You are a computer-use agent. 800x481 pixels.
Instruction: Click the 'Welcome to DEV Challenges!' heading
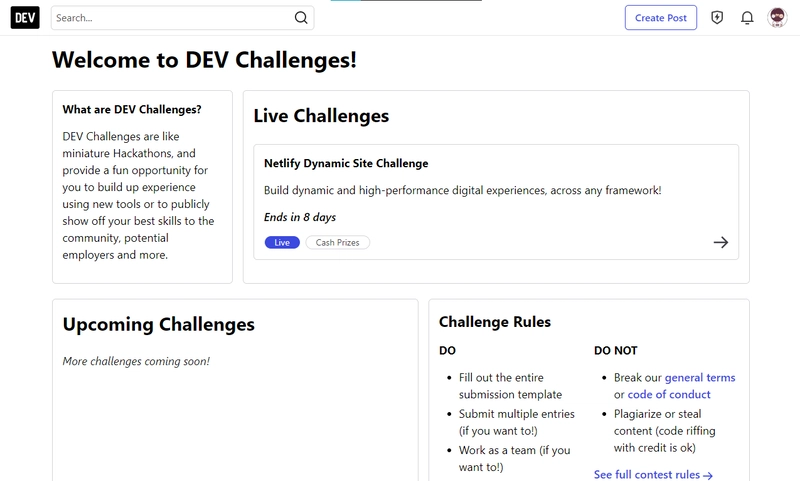click(x=204, y=60)
